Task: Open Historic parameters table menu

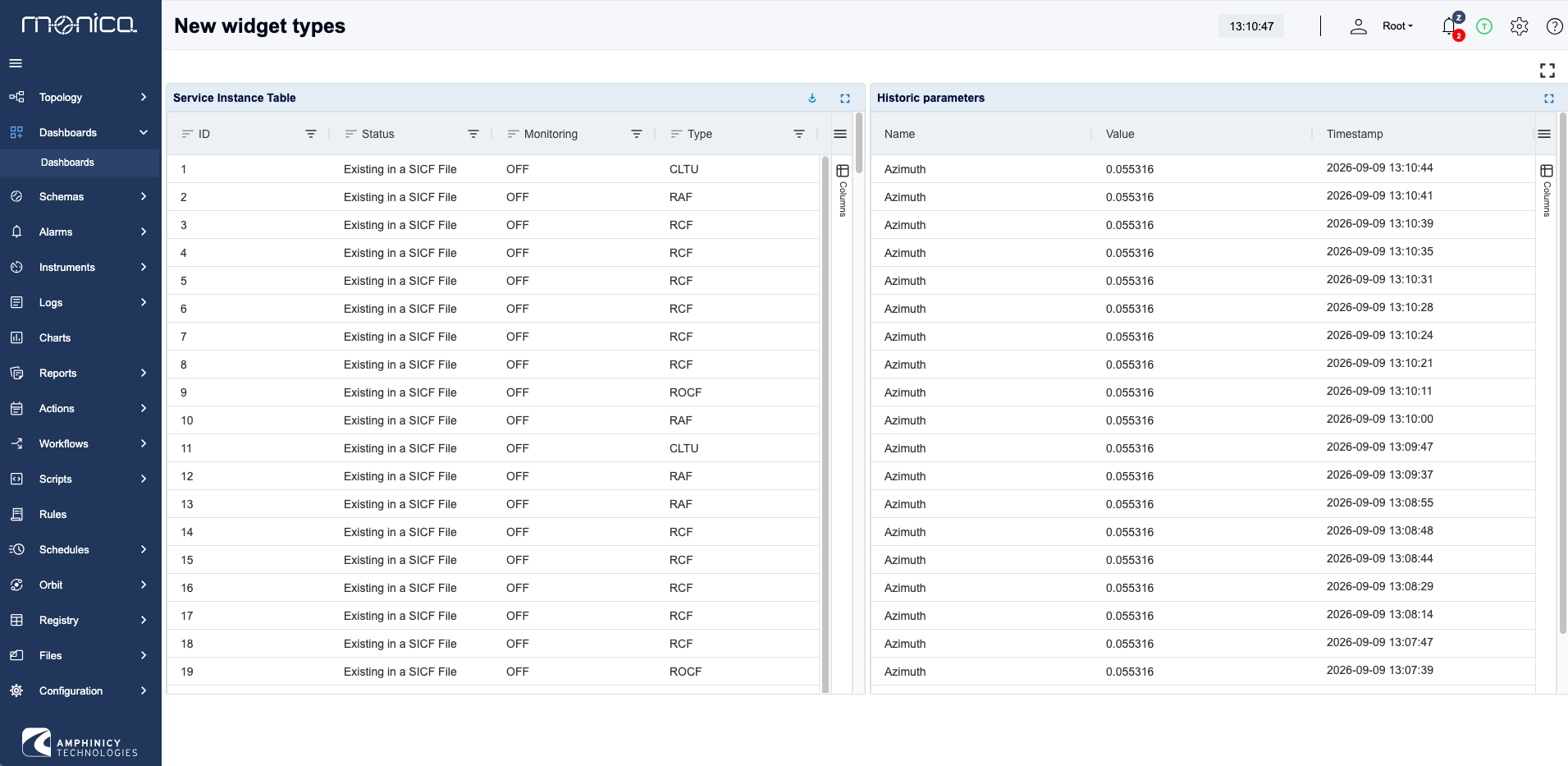Action: [1544, 134]
